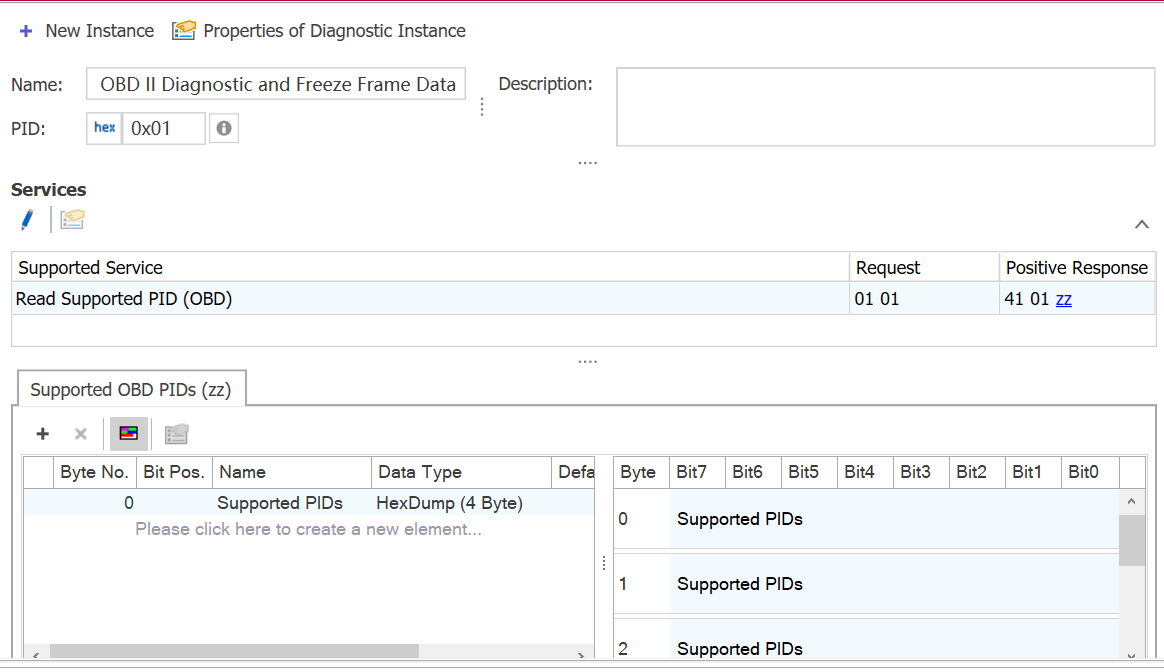Image resolution: width=1164 pixels, height=672 pixels.
Task: Toggle the colored byte layout view button
Action: [x=129, y=434]
